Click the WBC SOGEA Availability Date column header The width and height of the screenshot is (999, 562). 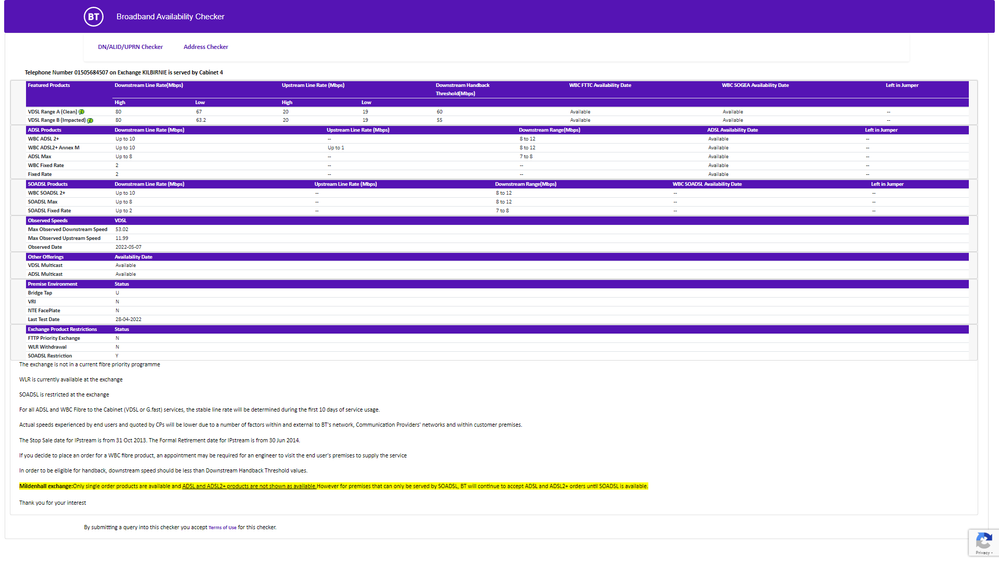(x=755, y=86)
